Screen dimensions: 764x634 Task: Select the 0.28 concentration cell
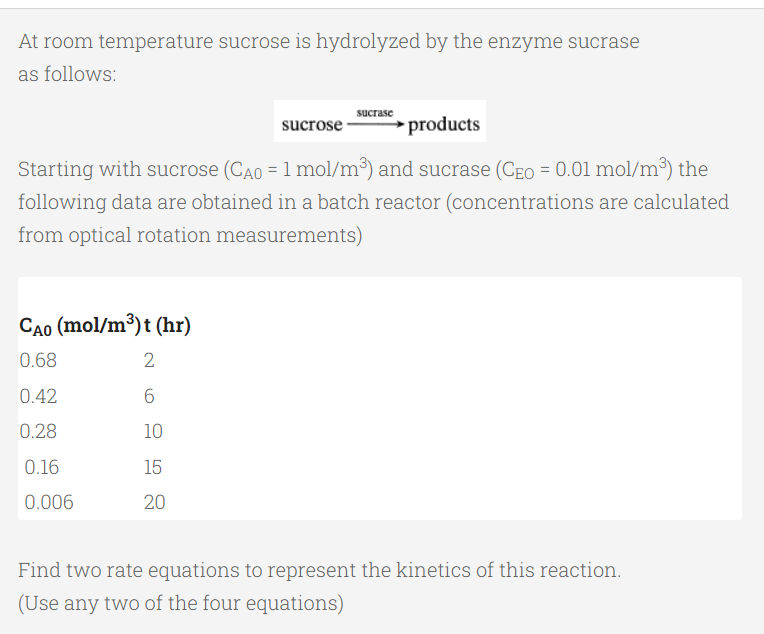pyautogui.click(x=38, y=431)
